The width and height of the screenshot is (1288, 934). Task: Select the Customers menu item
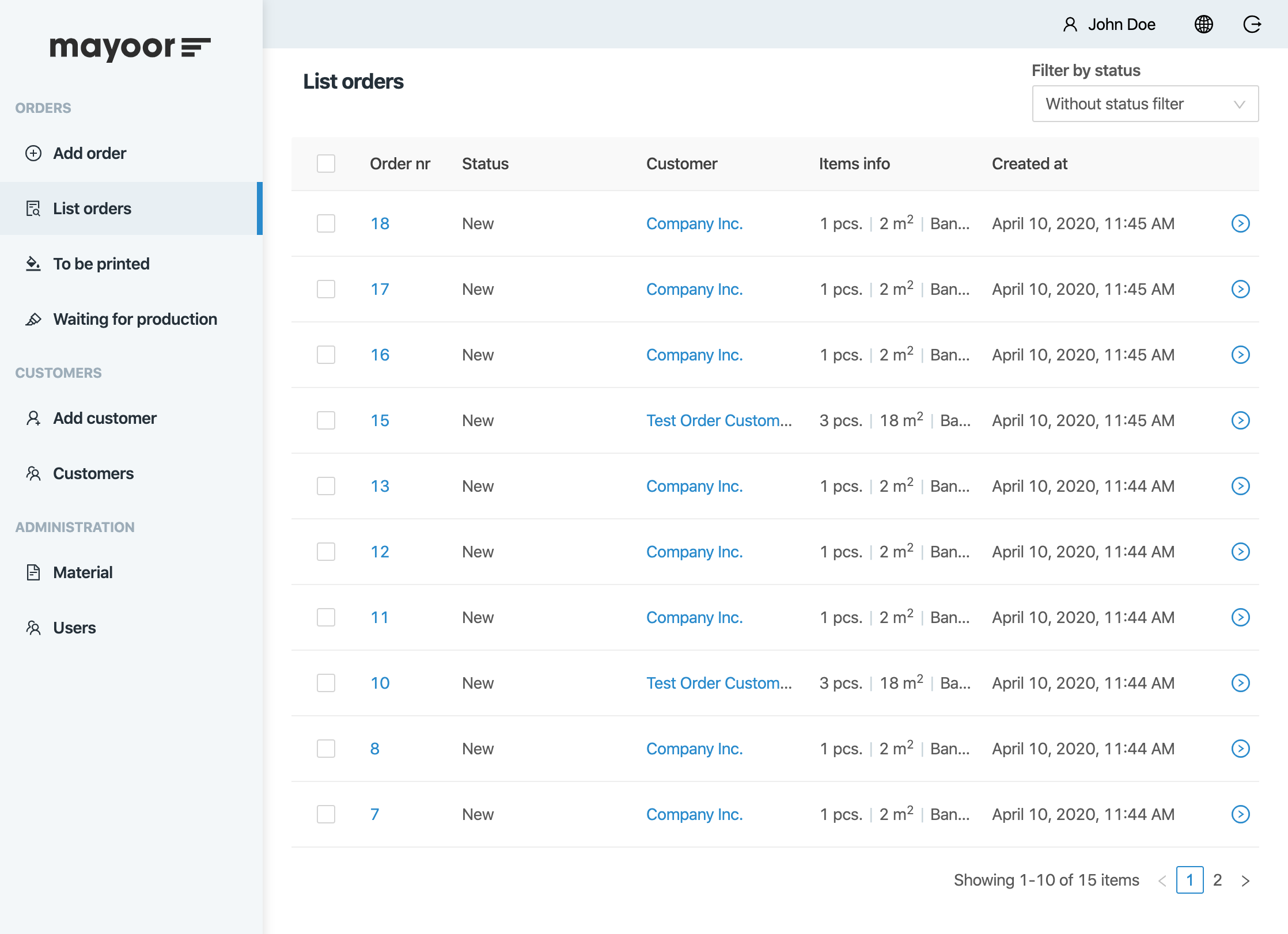pos(93,472)
